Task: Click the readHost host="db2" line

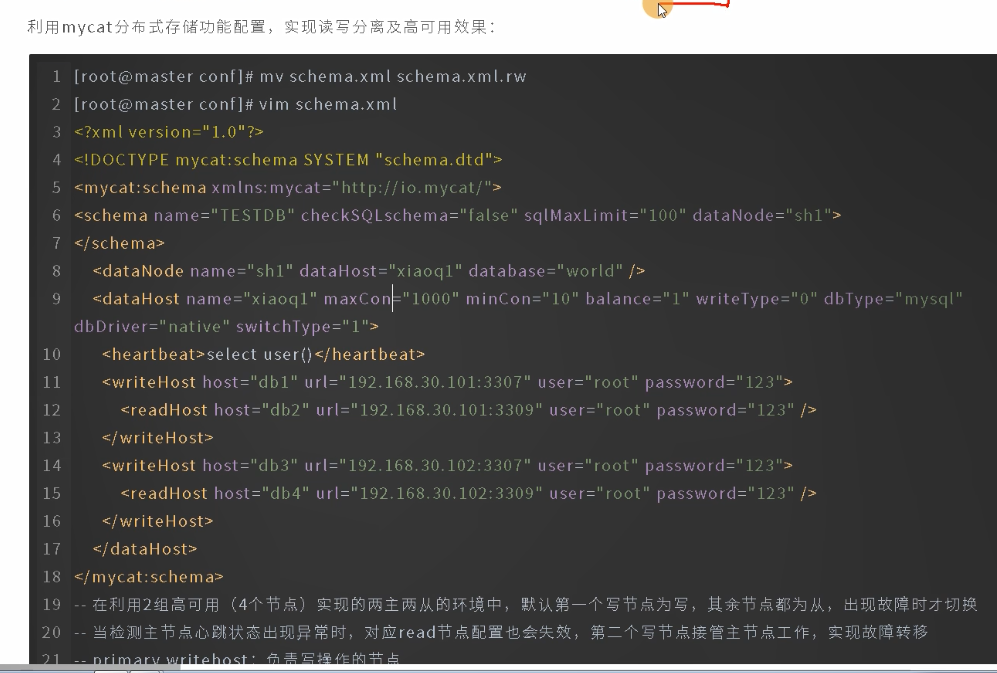Action: [x=469, y=410]
